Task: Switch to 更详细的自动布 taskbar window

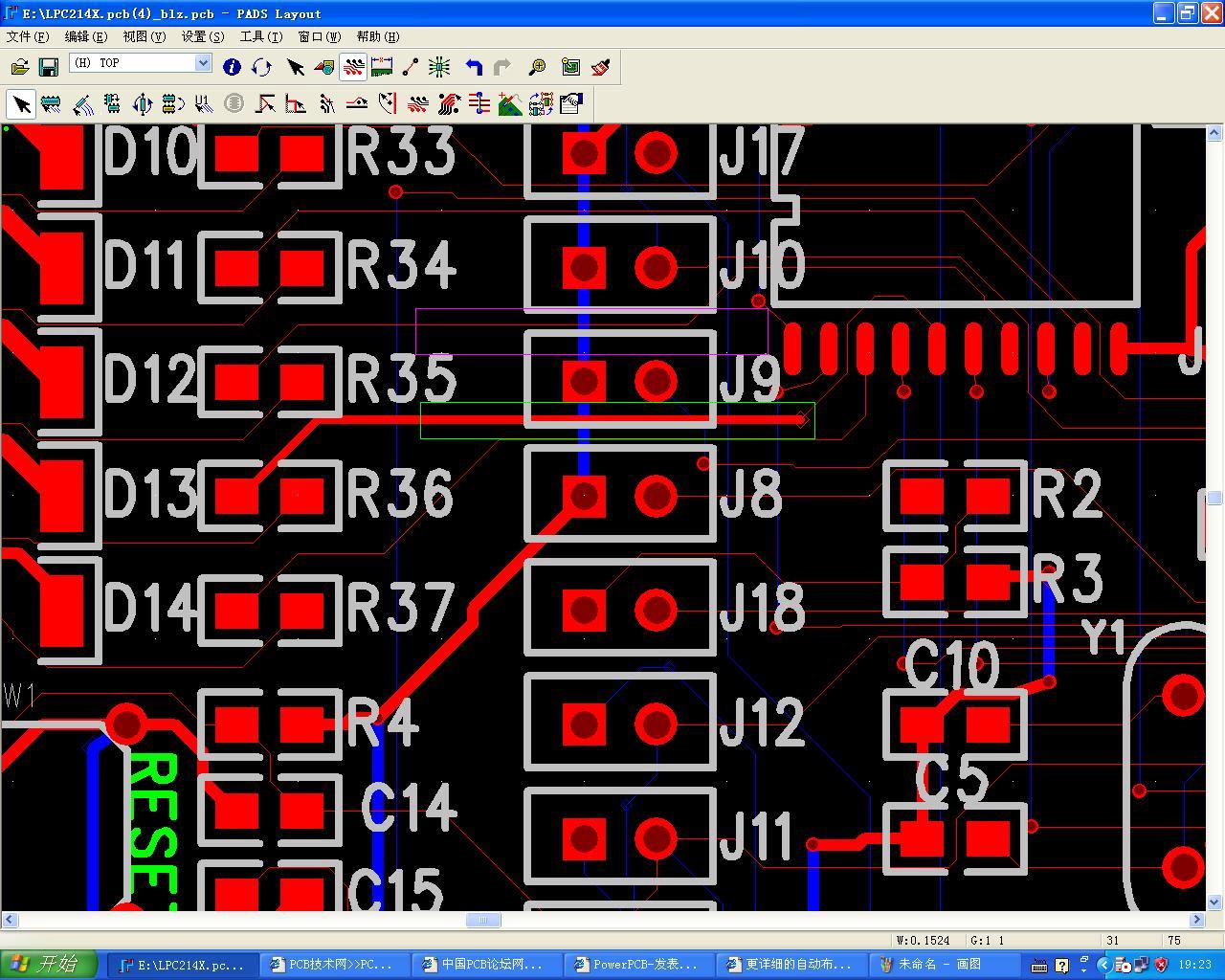Action: (x=793, y=965)
